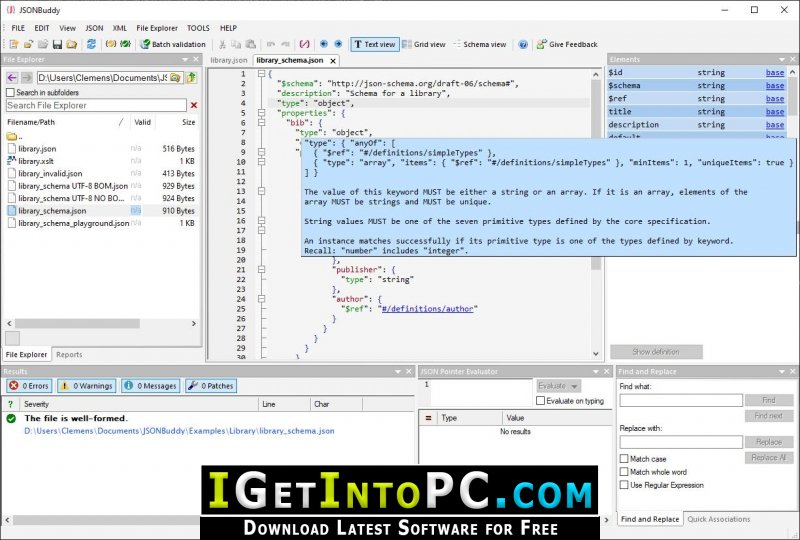Click the Undo arrow icon

(271, 44)
